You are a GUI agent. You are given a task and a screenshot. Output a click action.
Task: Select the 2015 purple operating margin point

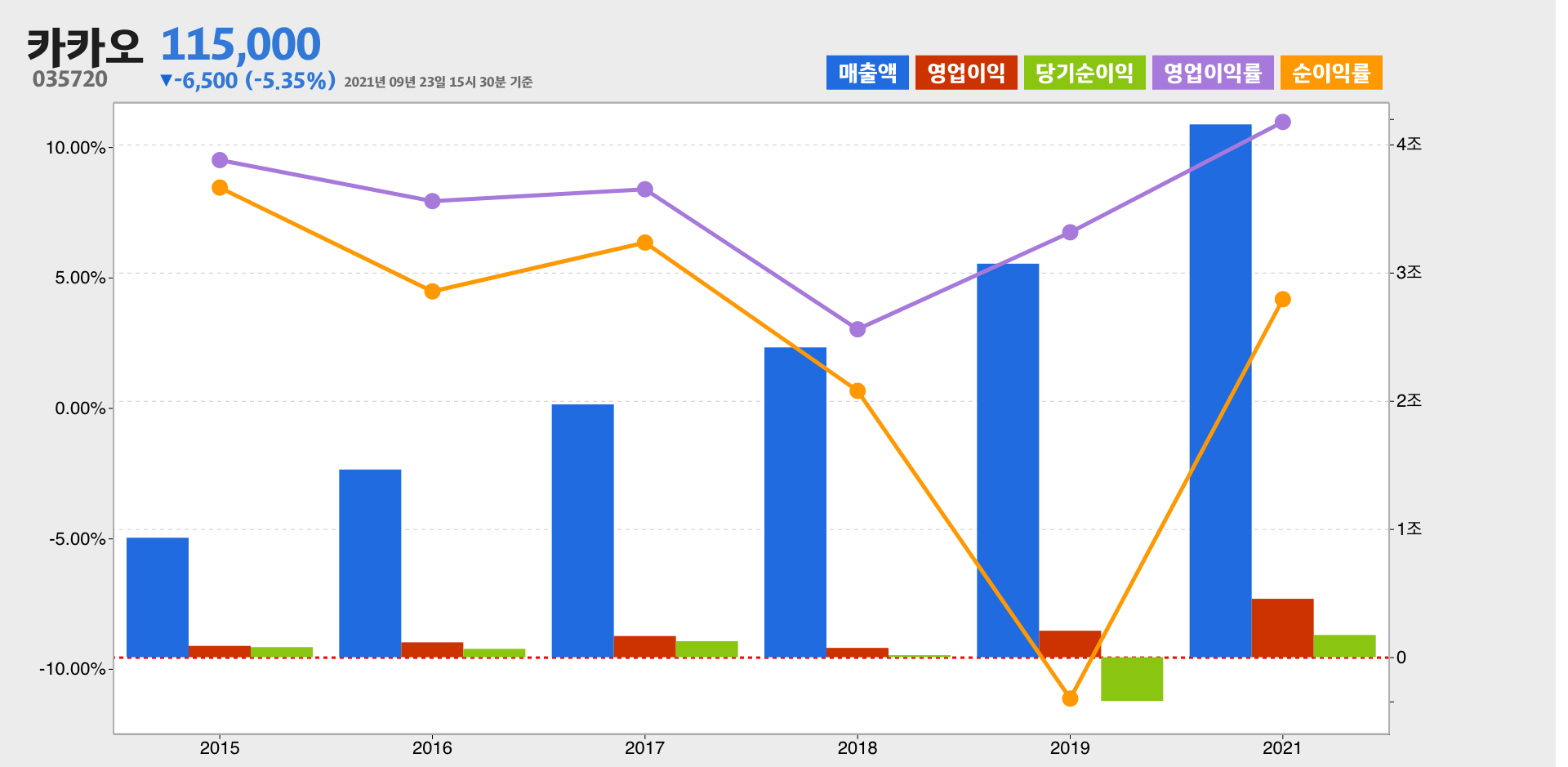(220, 160)
